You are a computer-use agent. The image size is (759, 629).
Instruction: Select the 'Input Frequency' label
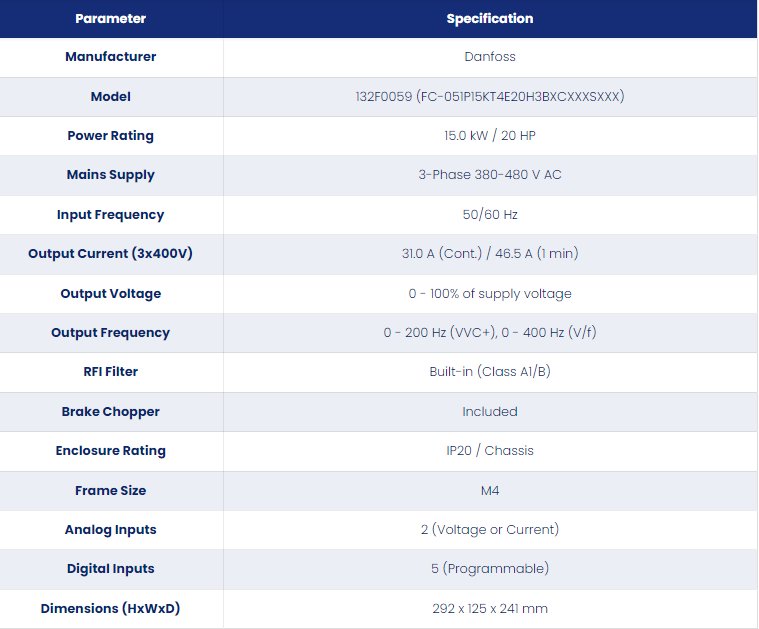coord(110,215)
